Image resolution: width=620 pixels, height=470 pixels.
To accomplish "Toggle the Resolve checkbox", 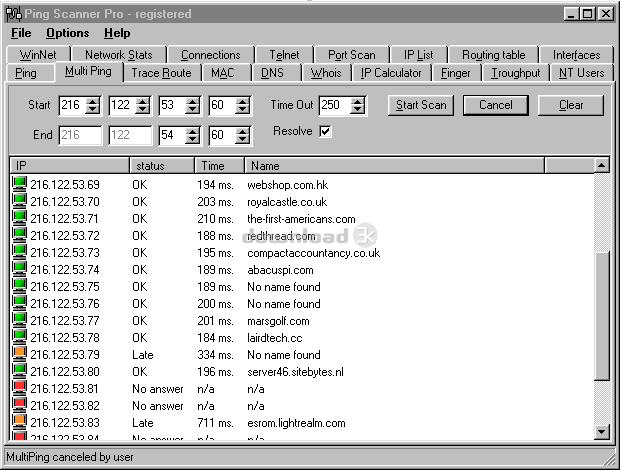I will point(325,131).
